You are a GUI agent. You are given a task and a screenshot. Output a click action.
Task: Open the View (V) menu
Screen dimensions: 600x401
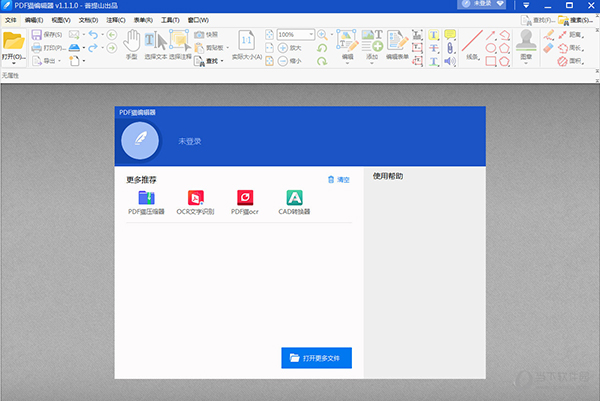click(x=61, y=20)
